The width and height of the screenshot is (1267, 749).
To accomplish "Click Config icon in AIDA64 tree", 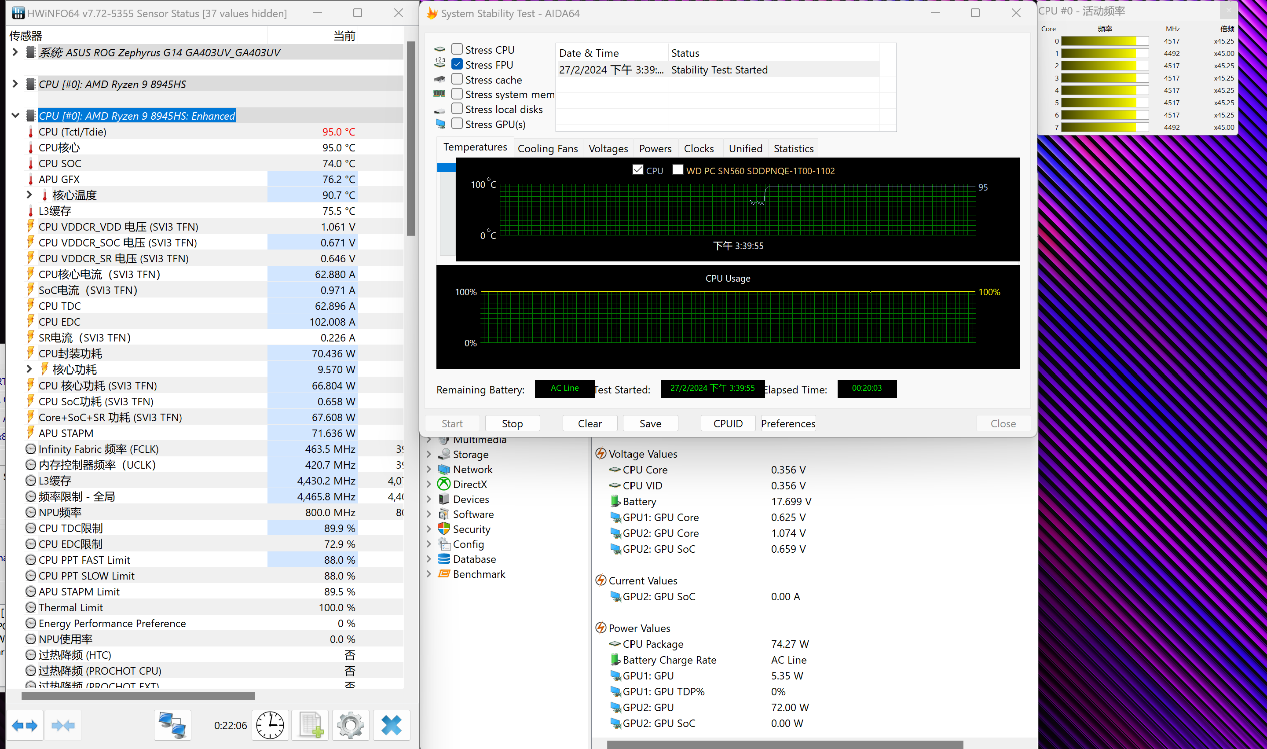I will tap(444, 544).
